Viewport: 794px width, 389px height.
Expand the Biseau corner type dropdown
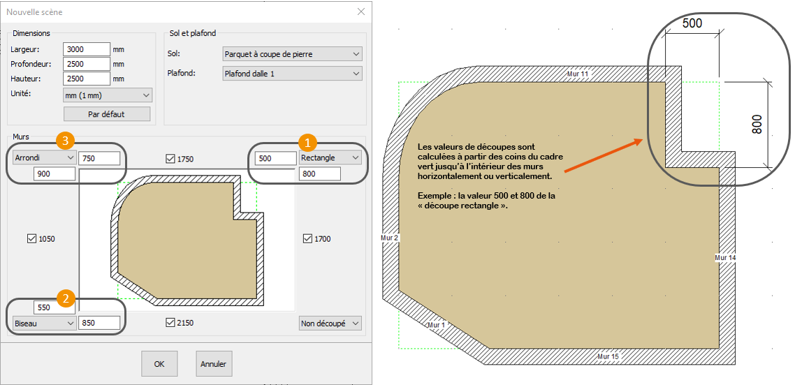click(43, 323)
